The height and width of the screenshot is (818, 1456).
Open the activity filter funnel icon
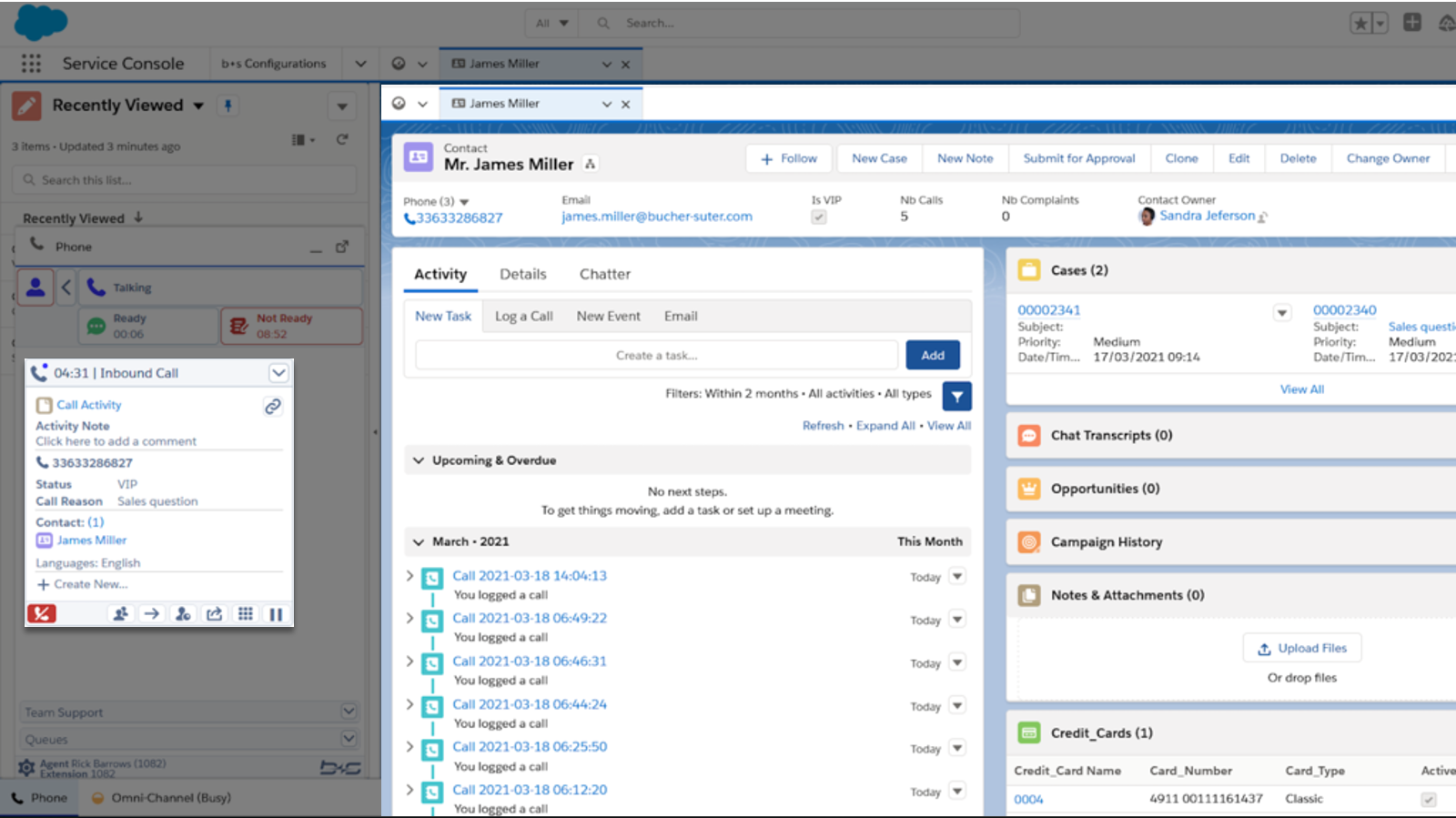pyautogui.click(x=956, y=397)
